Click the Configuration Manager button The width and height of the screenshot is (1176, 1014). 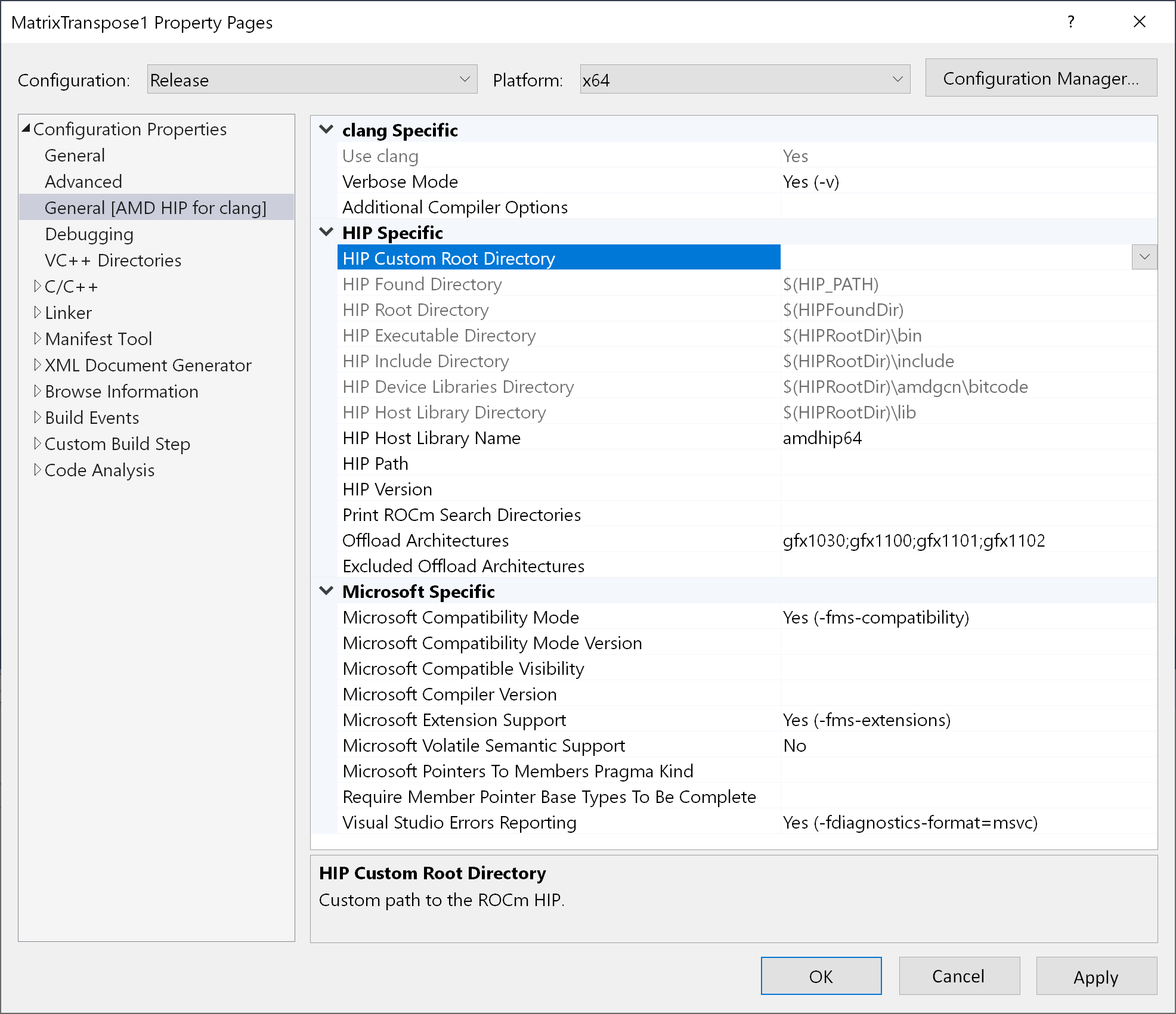1041,78
